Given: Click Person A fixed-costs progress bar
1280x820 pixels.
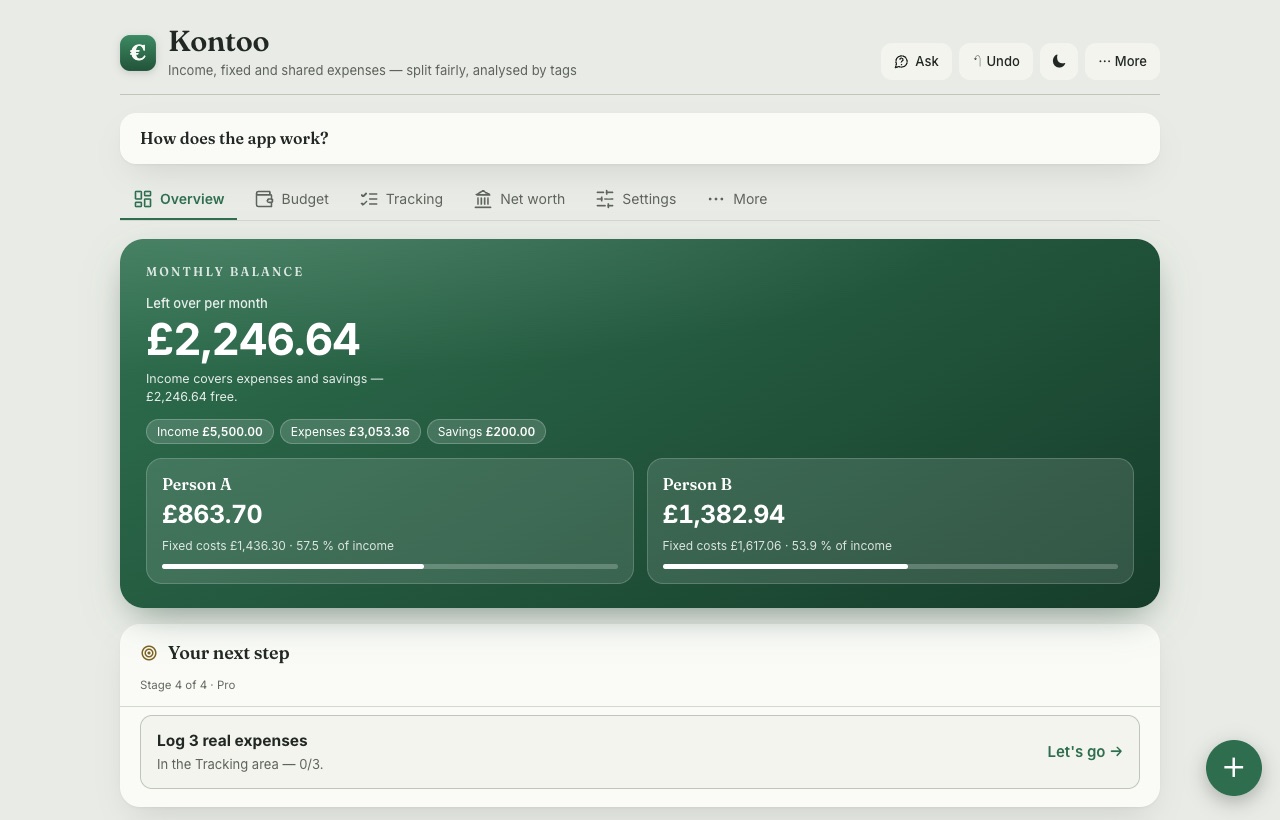Looking at the screenshot, I should click(390, 566).
